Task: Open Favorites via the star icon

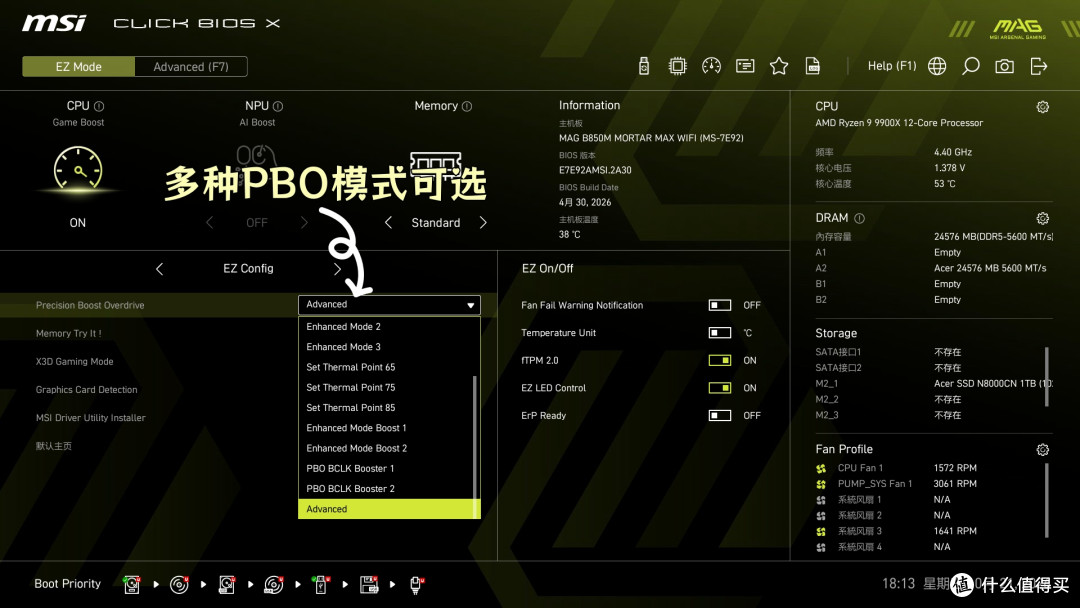Action: [779, 66]
